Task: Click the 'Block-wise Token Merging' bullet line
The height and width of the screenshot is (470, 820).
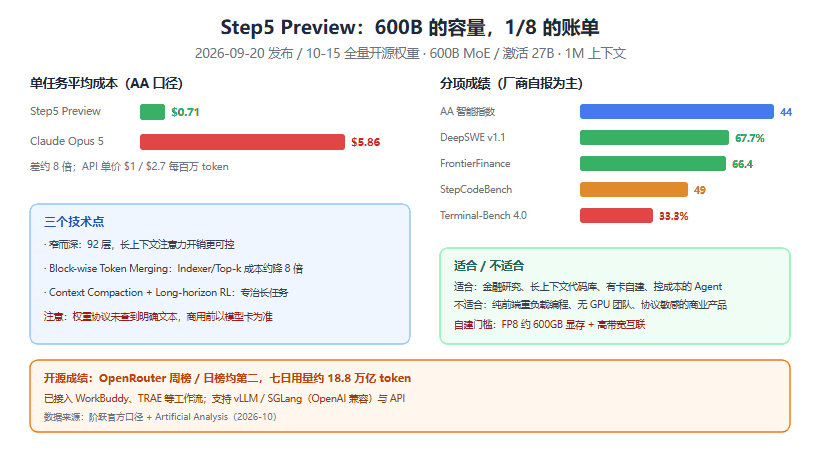Action: (174, 269)
